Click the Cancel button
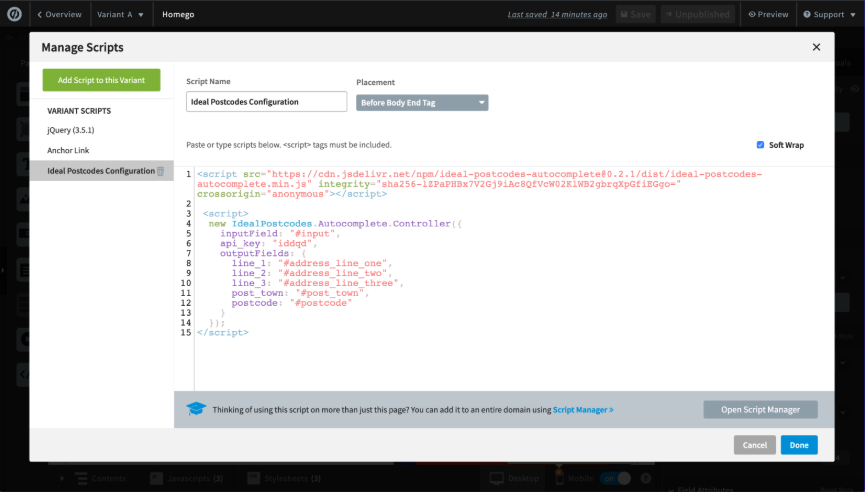Viewport: 865px width, 492px height. 755,445
